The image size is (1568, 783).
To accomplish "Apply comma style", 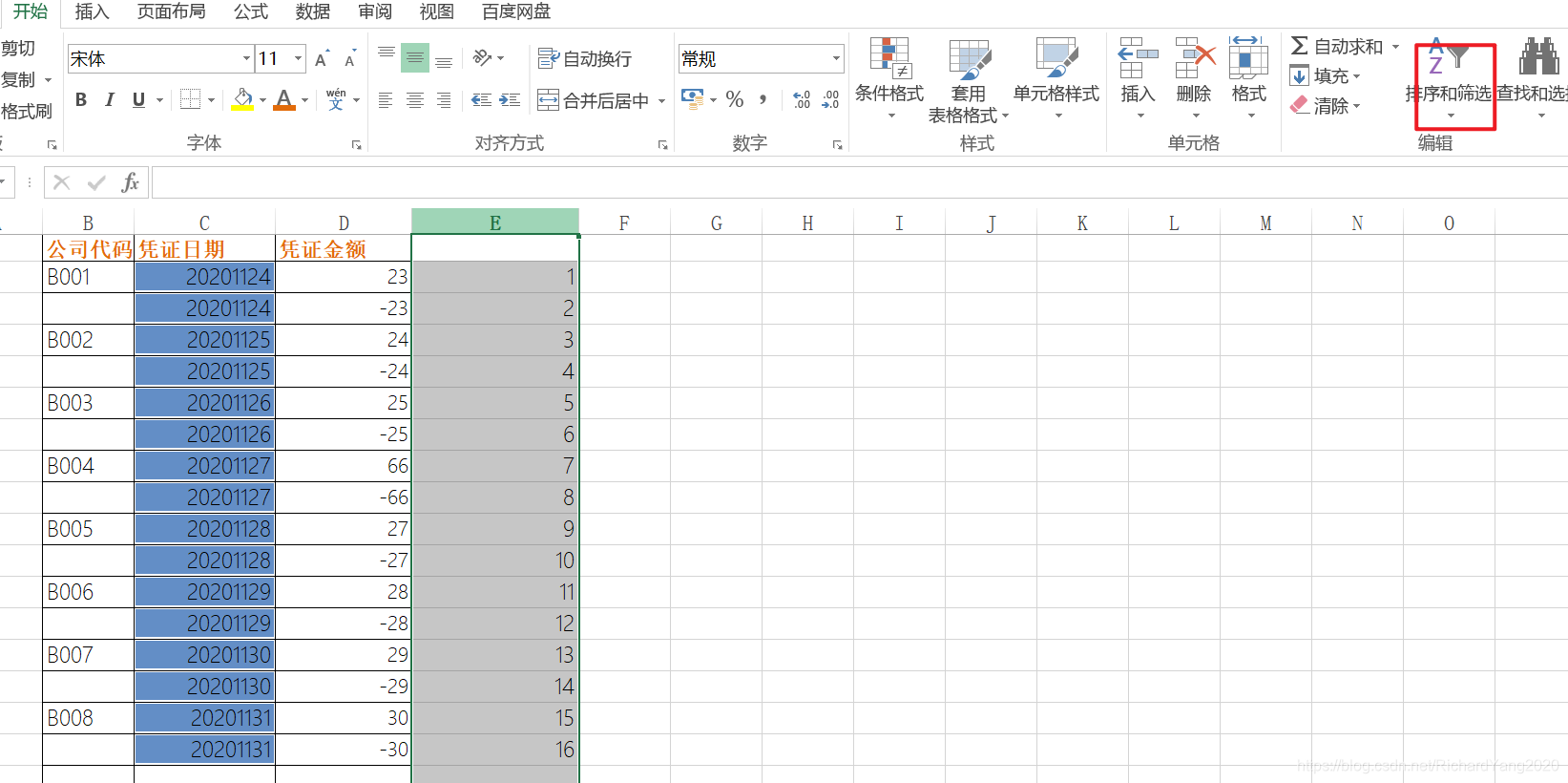I will coord(763,99).
